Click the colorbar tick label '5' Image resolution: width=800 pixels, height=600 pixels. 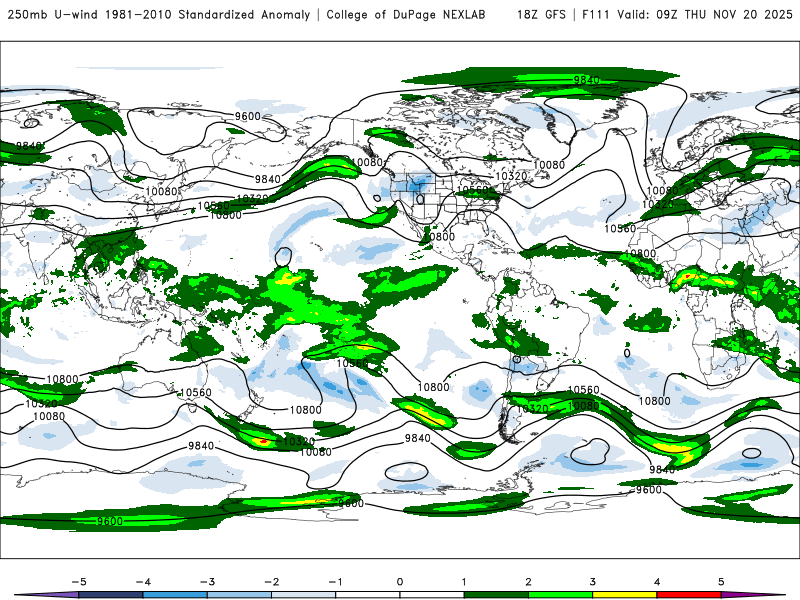coord(721,582)
